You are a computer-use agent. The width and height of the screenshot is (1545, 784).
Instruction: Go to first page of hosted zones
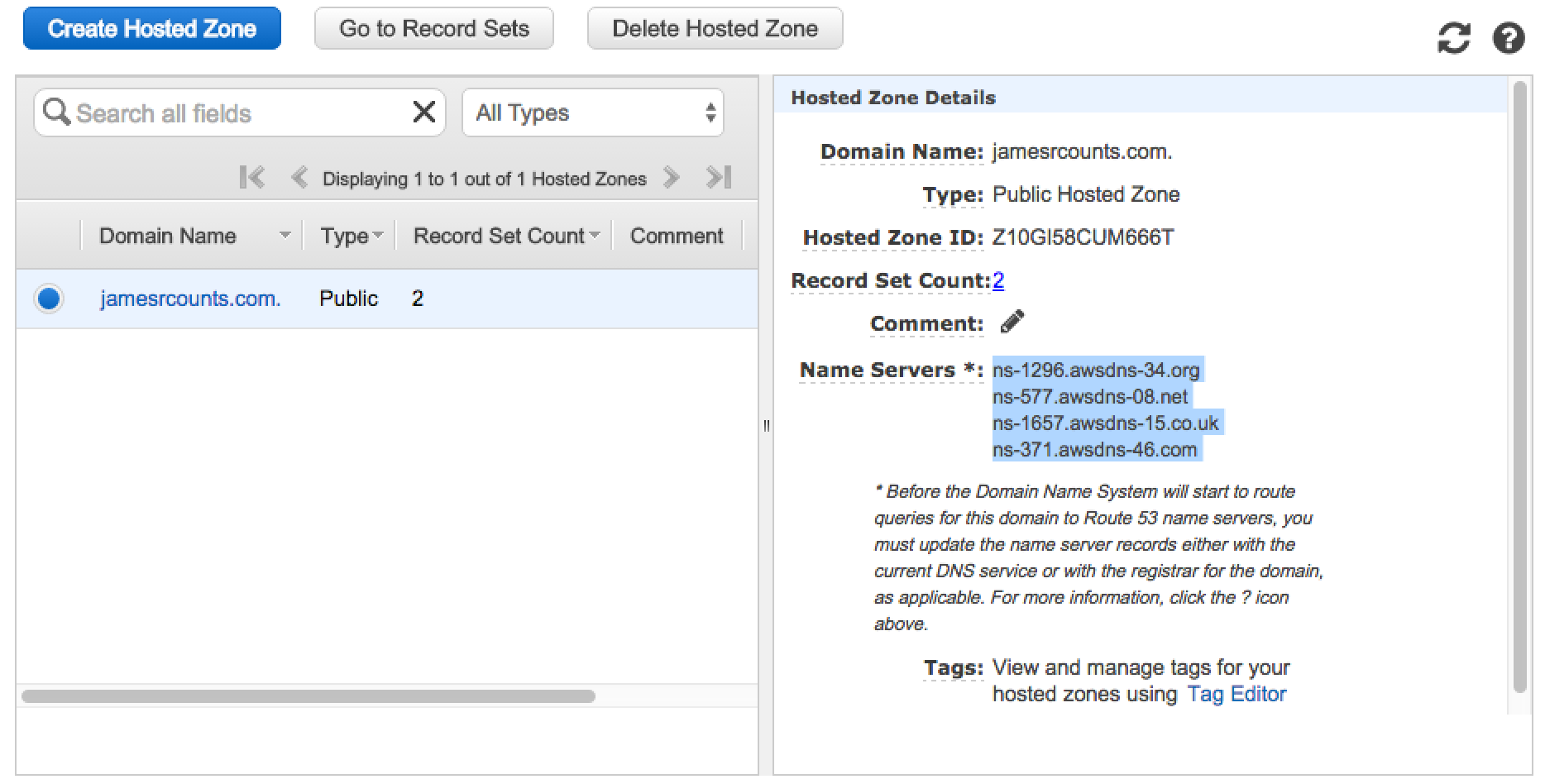251,178
